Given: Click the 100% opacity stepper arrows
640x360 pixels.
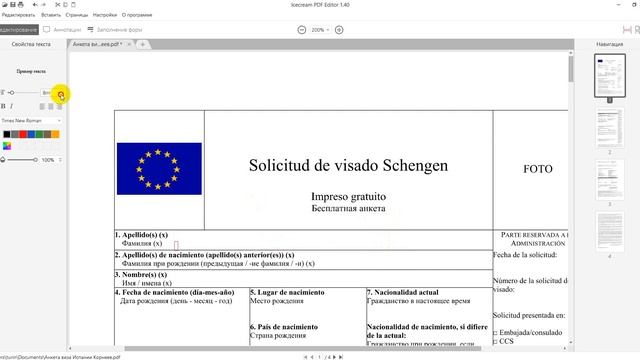Looking at the screenshot, I should (x=60, y=160).
